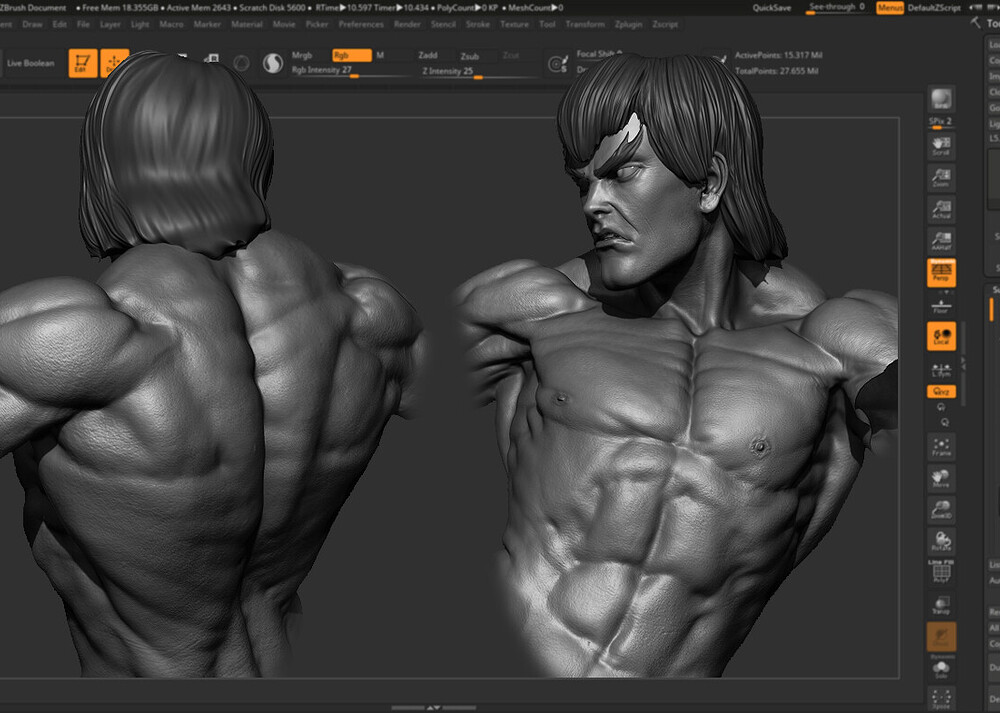Screen dimensions: 1000x713
Task: Set canvas to Actual size
Action: click(x=941, y=209)
